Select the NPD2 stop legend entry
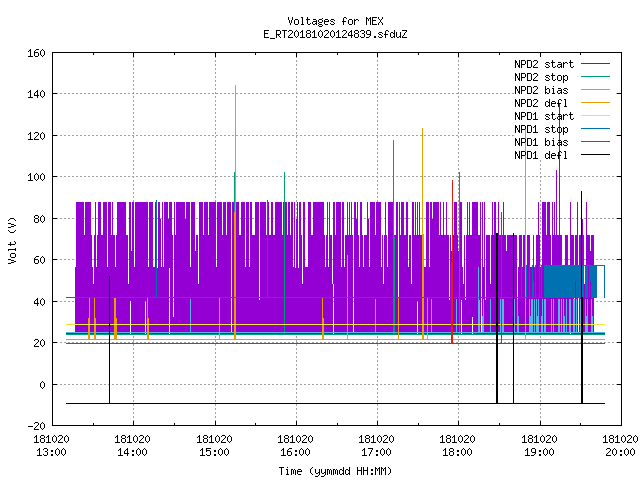Viewport: 640px width, 480px height. pos(541,77)
